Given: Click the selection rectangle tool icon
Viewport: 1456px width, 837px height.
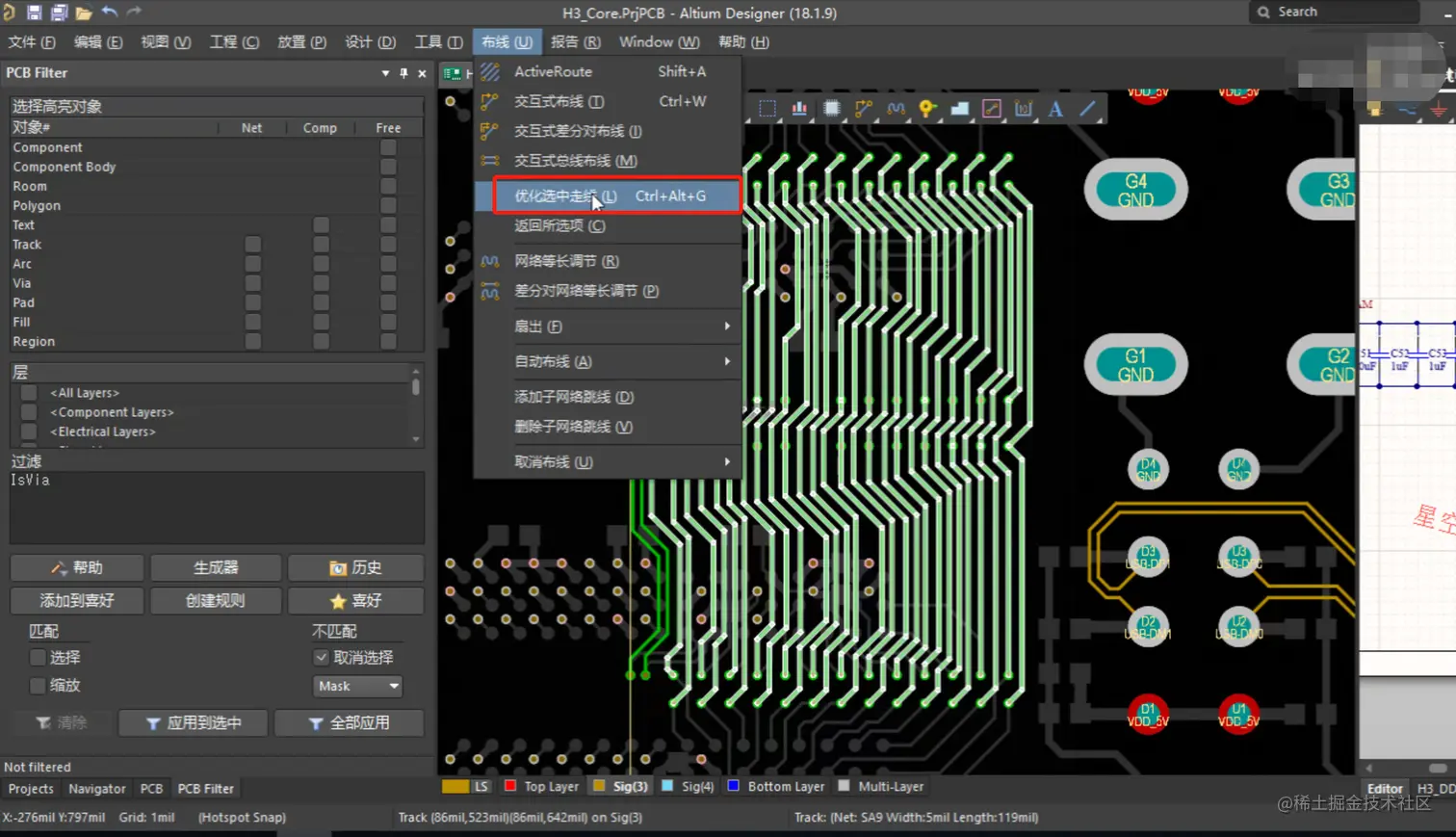Looking at the screenshot, I should click(x=767, y=109).
